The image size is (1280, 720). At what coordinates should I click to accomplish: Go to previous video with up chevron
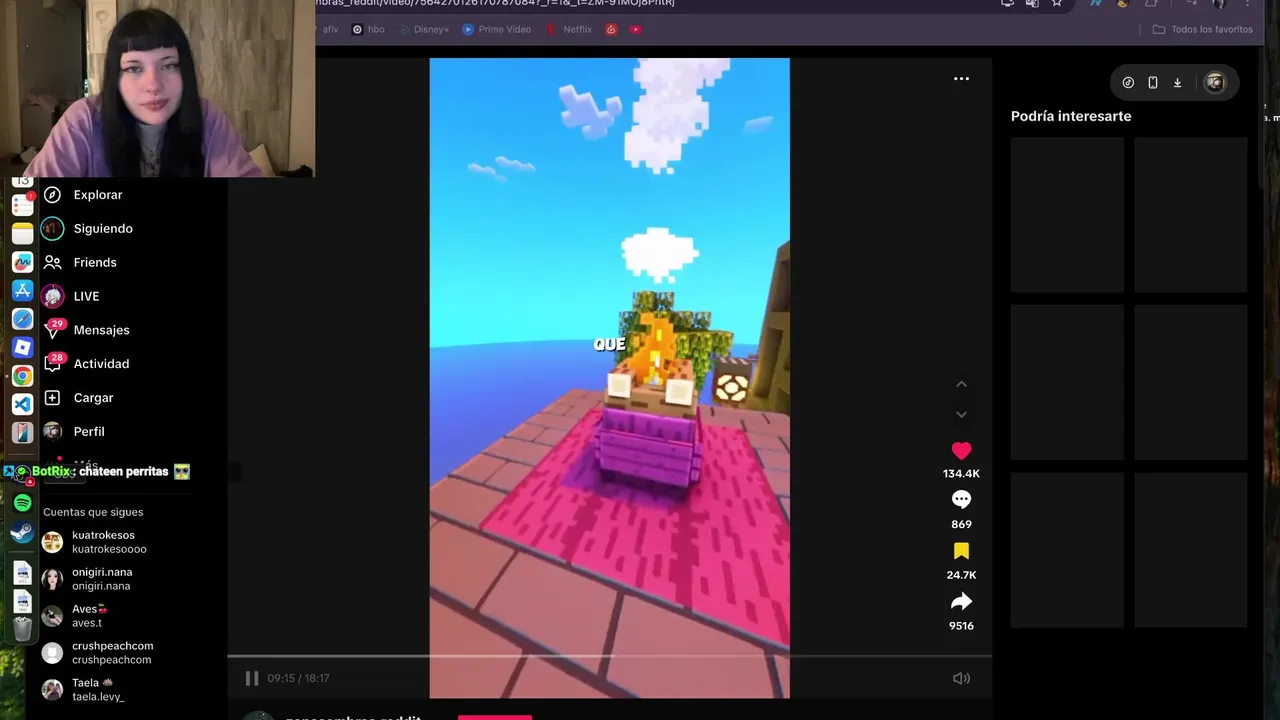click(x=961, y=384)
